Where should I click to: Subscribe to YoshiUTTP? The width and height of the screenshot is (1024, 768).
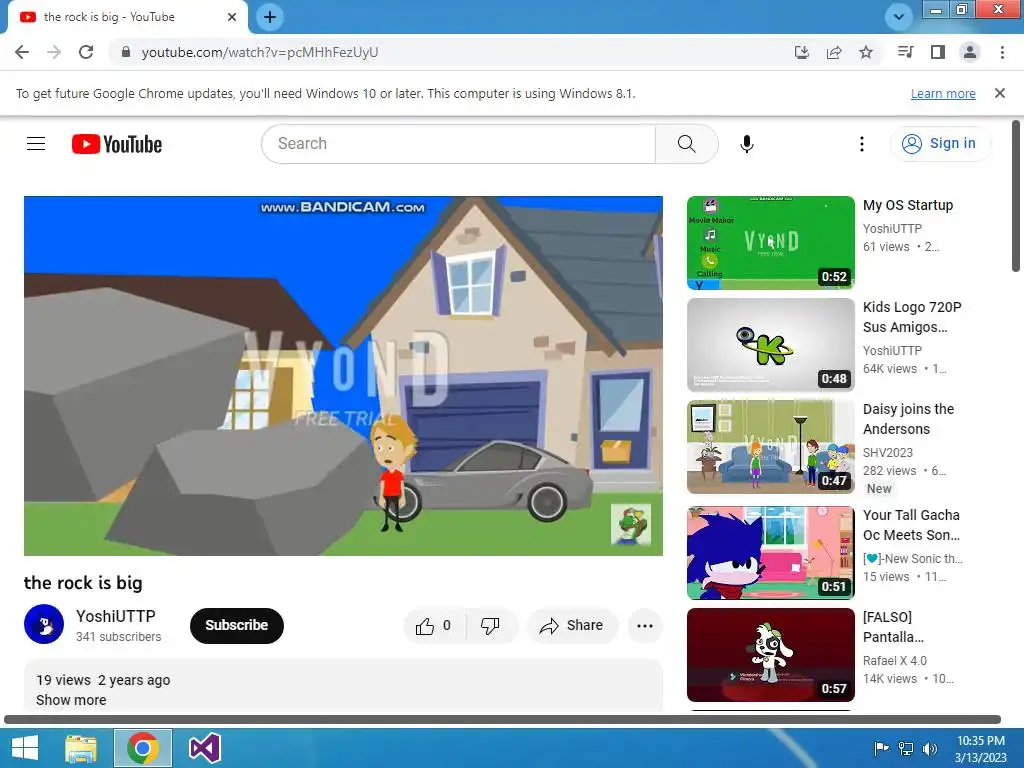coord(237,626)
